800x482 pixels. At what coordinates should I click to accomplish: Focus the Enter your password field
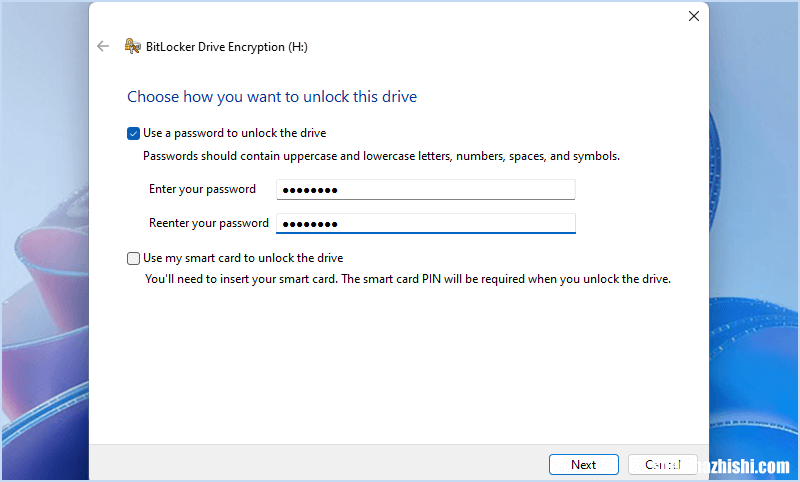426,190
